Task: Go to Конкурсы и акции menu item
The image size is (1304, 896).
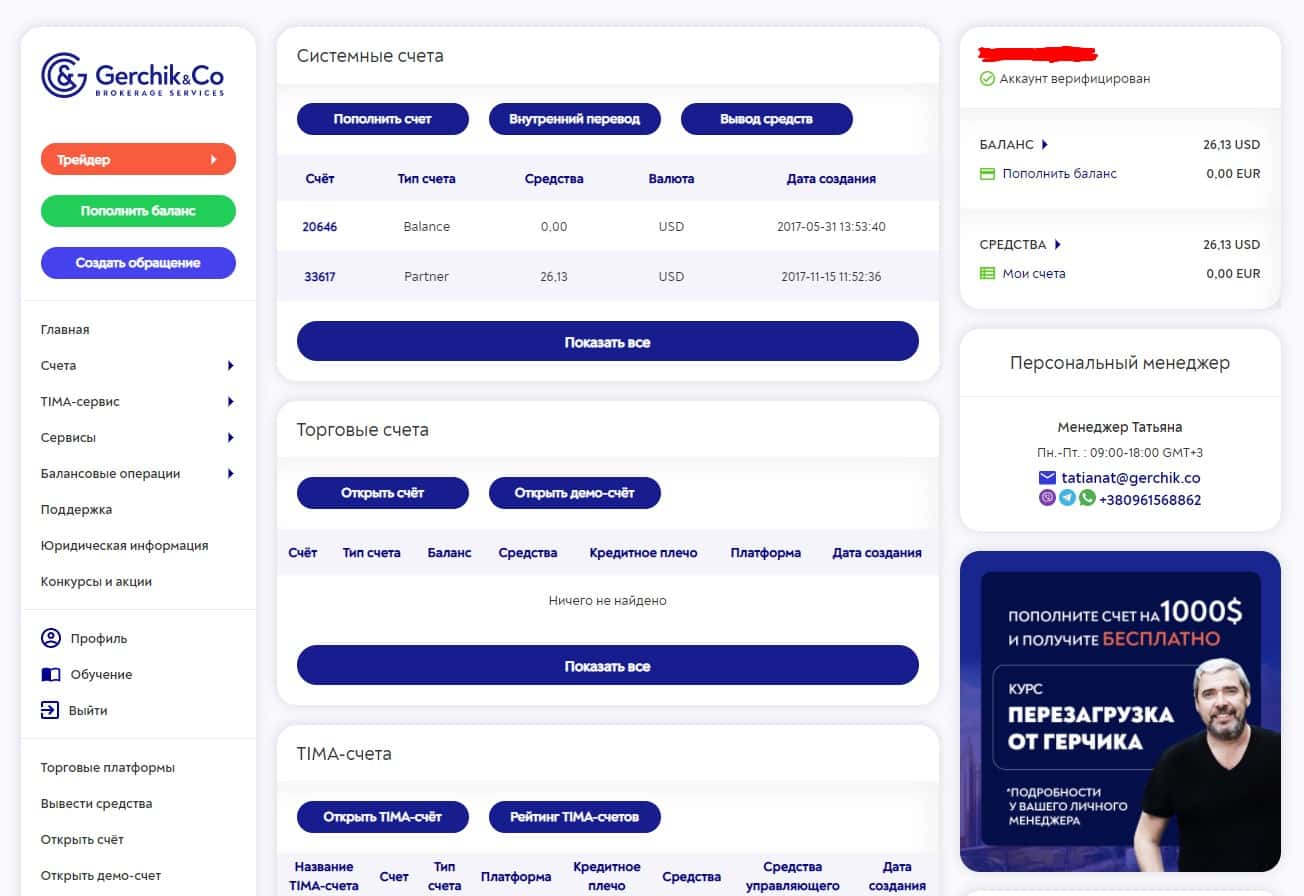Action: pos(96,582)
